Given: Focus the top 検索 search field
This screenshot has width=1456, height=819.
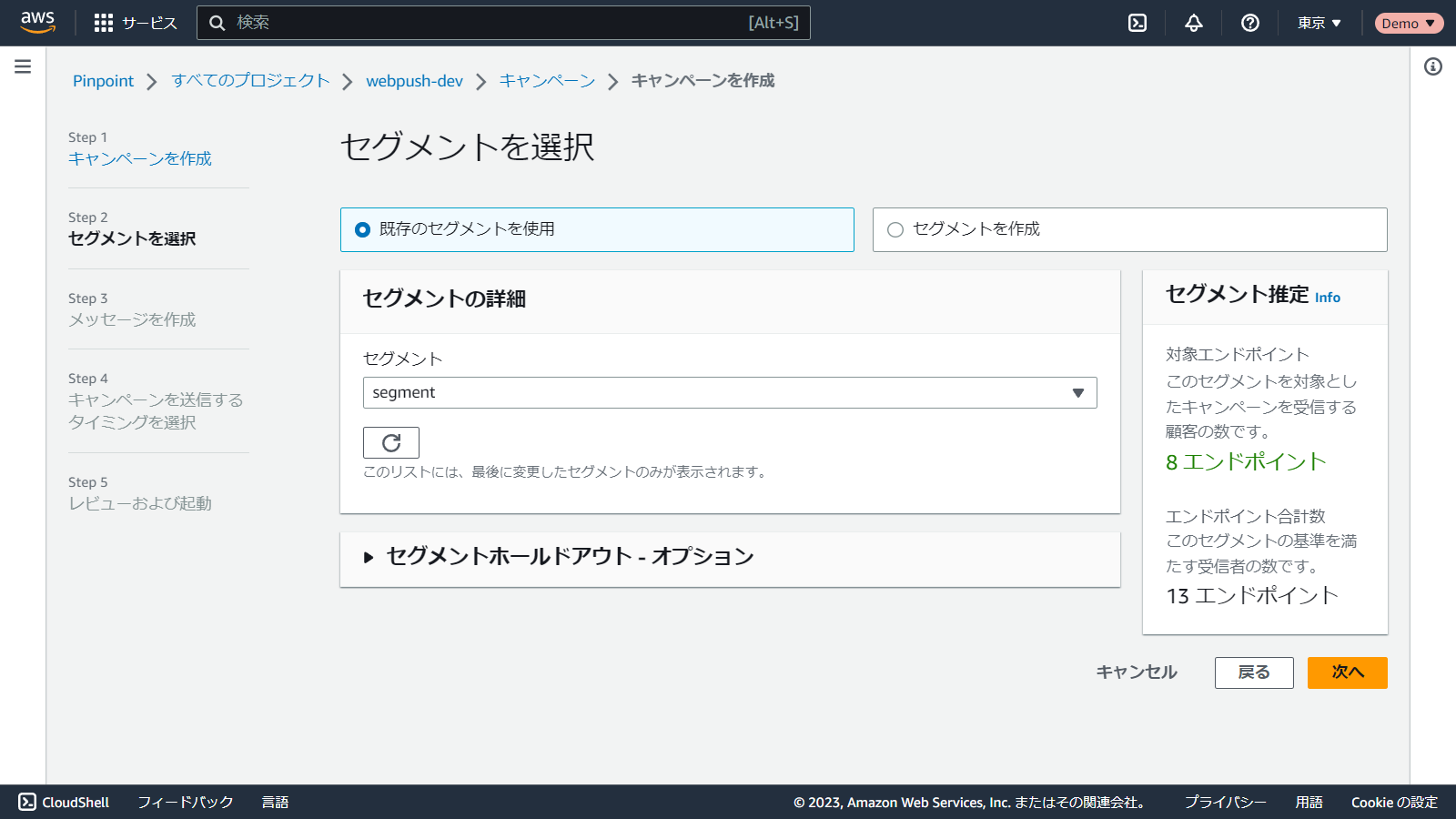Looking at the screenshot, I should click(x=503, y=23).
